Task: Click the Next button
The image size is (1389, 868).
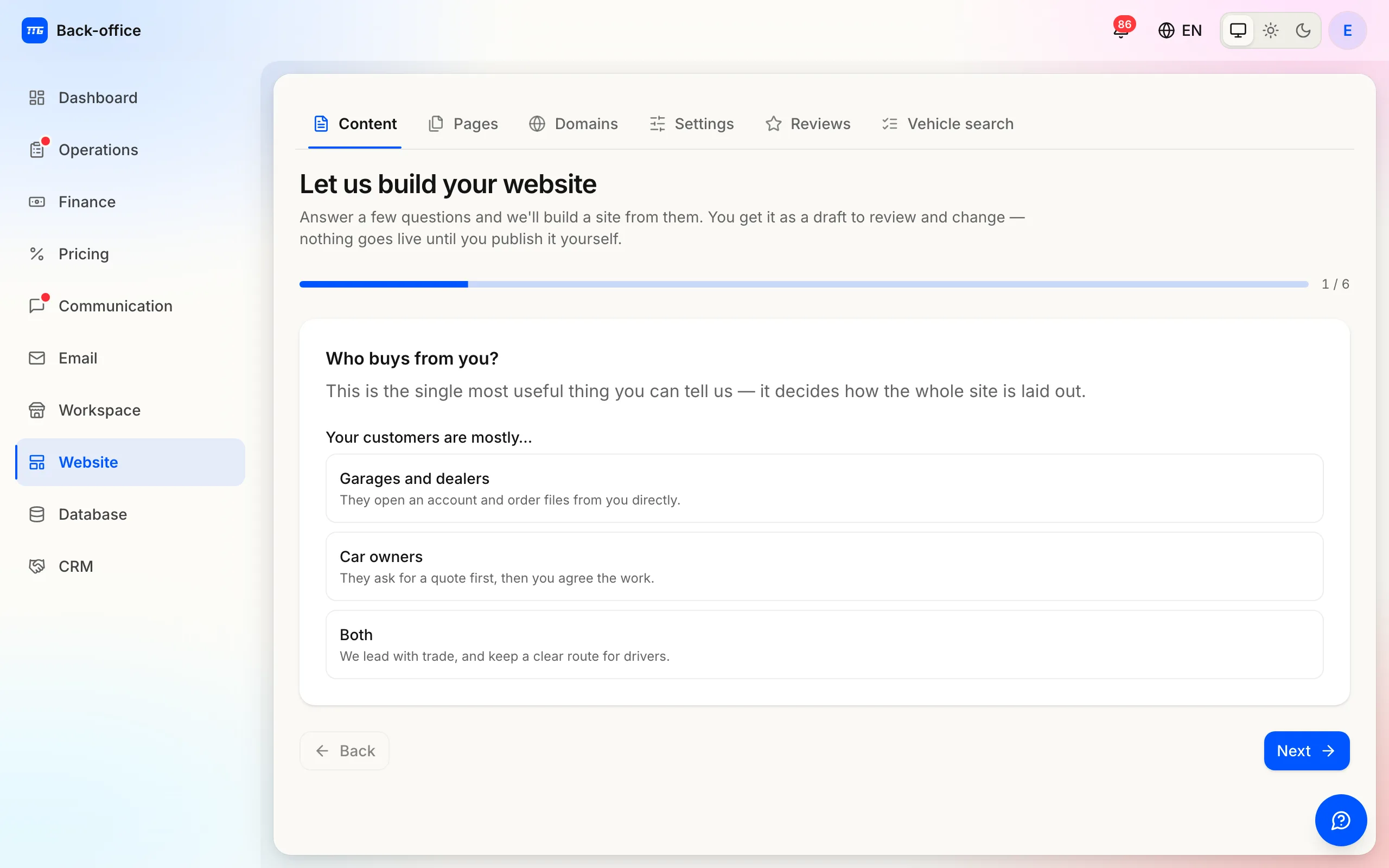Action: click(x=1307, y=751)
